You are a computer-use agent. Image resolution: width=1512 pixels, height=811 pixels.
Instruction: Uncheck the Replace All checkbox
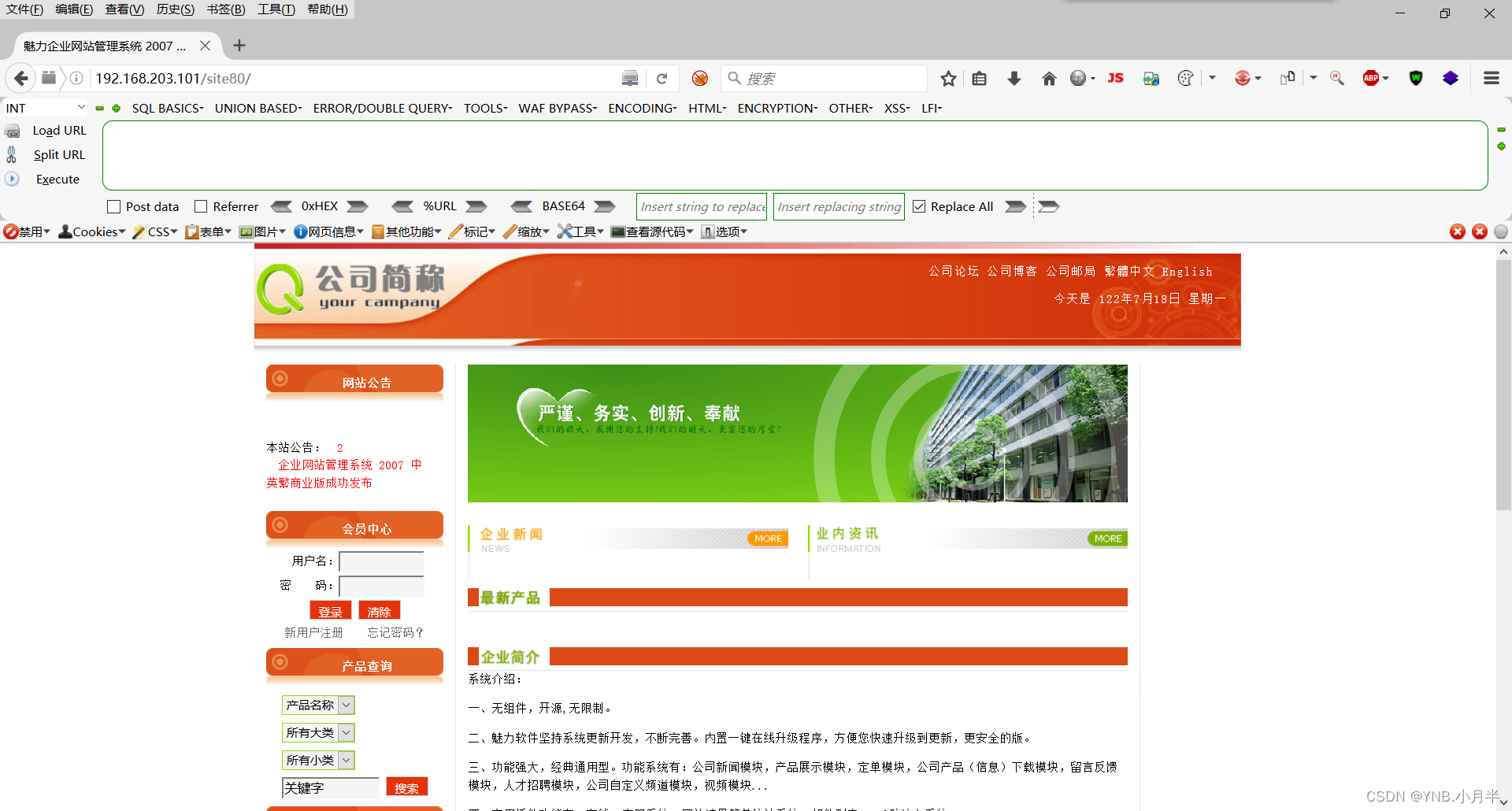(x=920, y=206)
